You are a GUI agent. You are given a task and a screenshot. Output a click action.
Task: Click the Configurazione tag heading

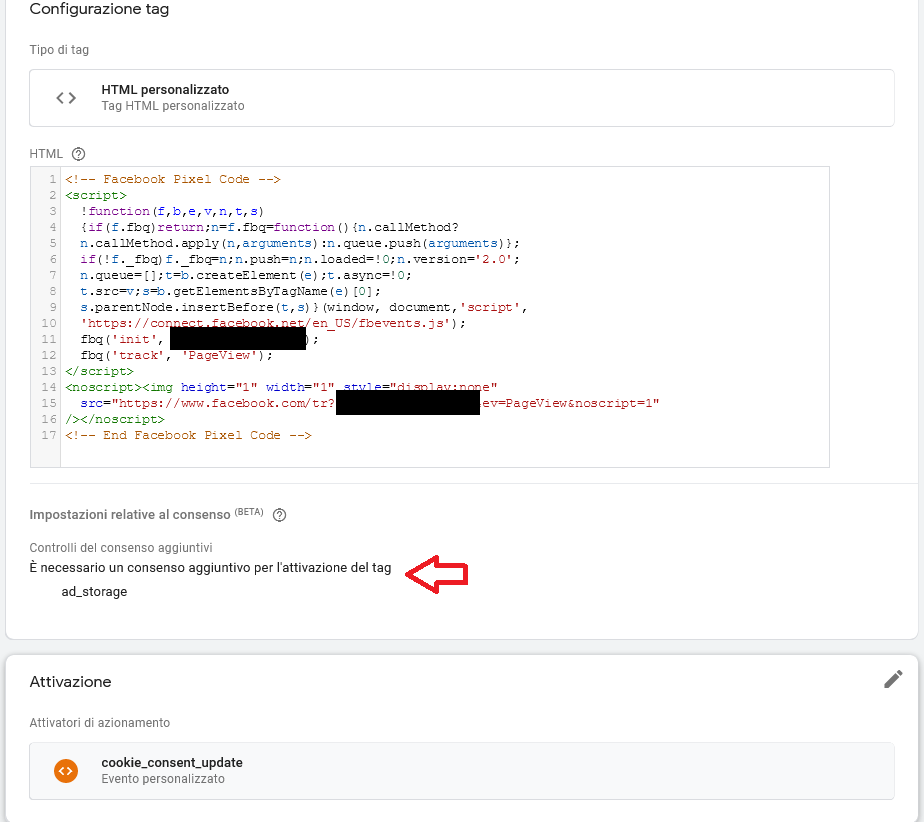pyautogui.click(x=99, y=9)
